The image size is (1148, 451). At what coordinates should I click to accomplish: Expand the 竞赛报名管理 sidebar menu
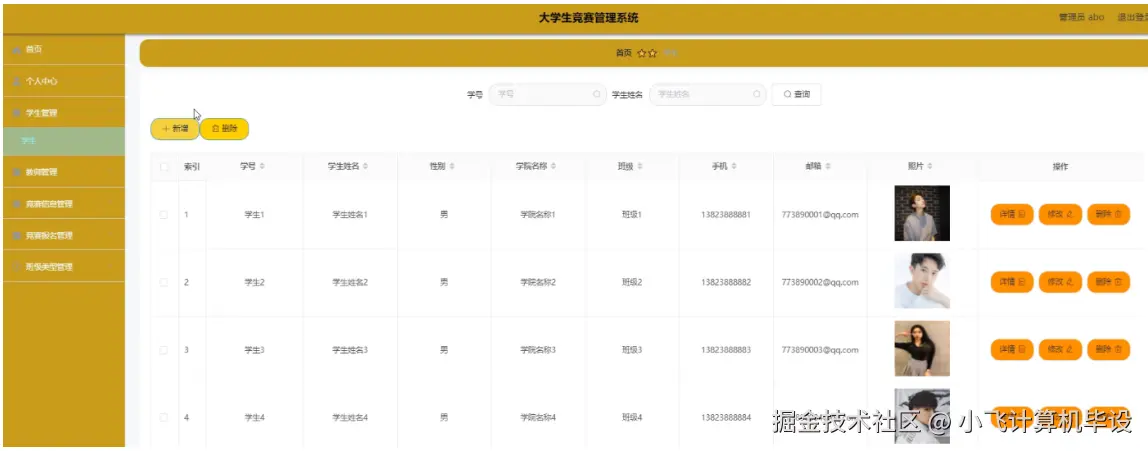[x=64, y=236]
